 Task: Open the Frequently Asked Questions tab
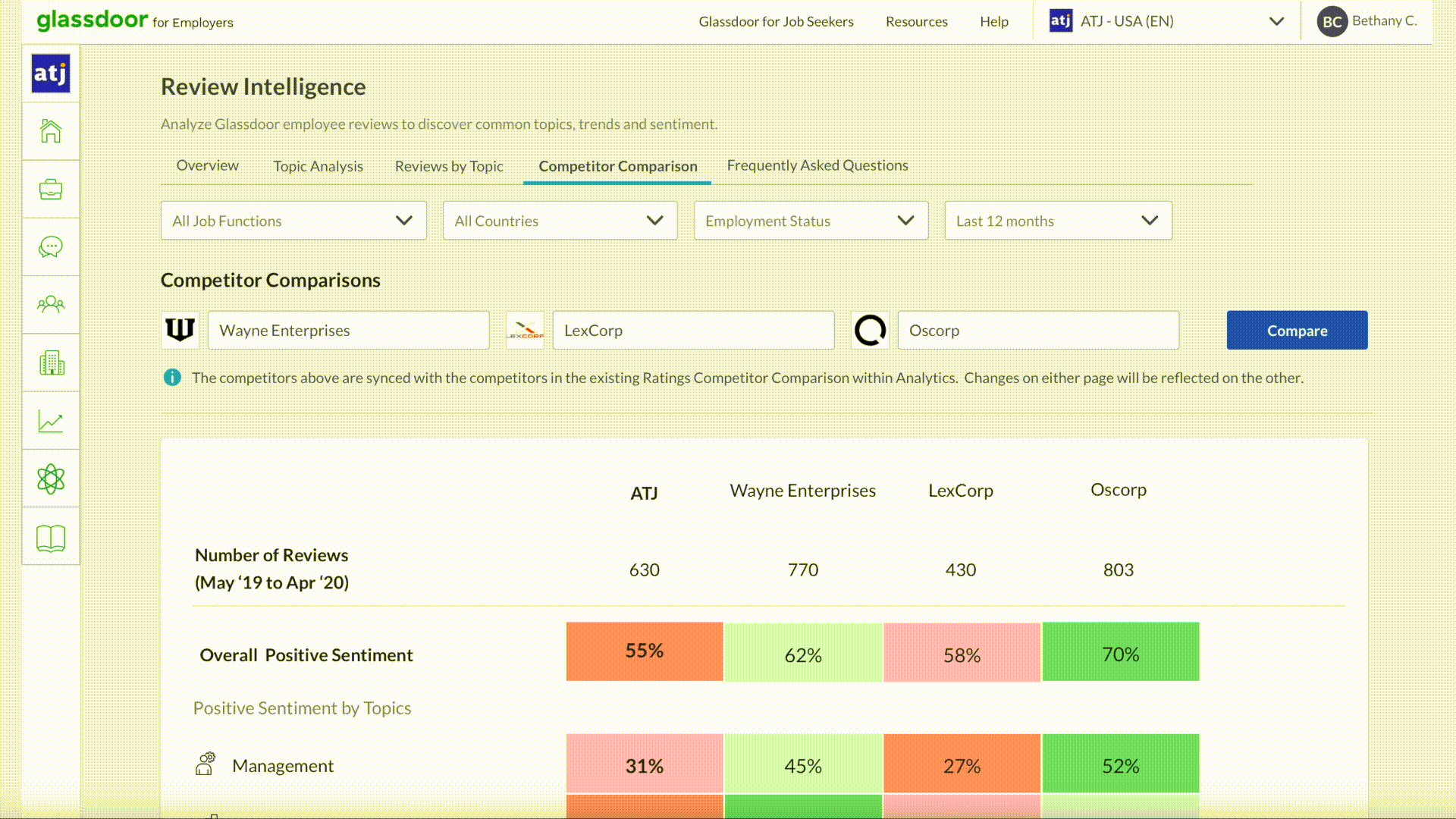click(817, 165)
